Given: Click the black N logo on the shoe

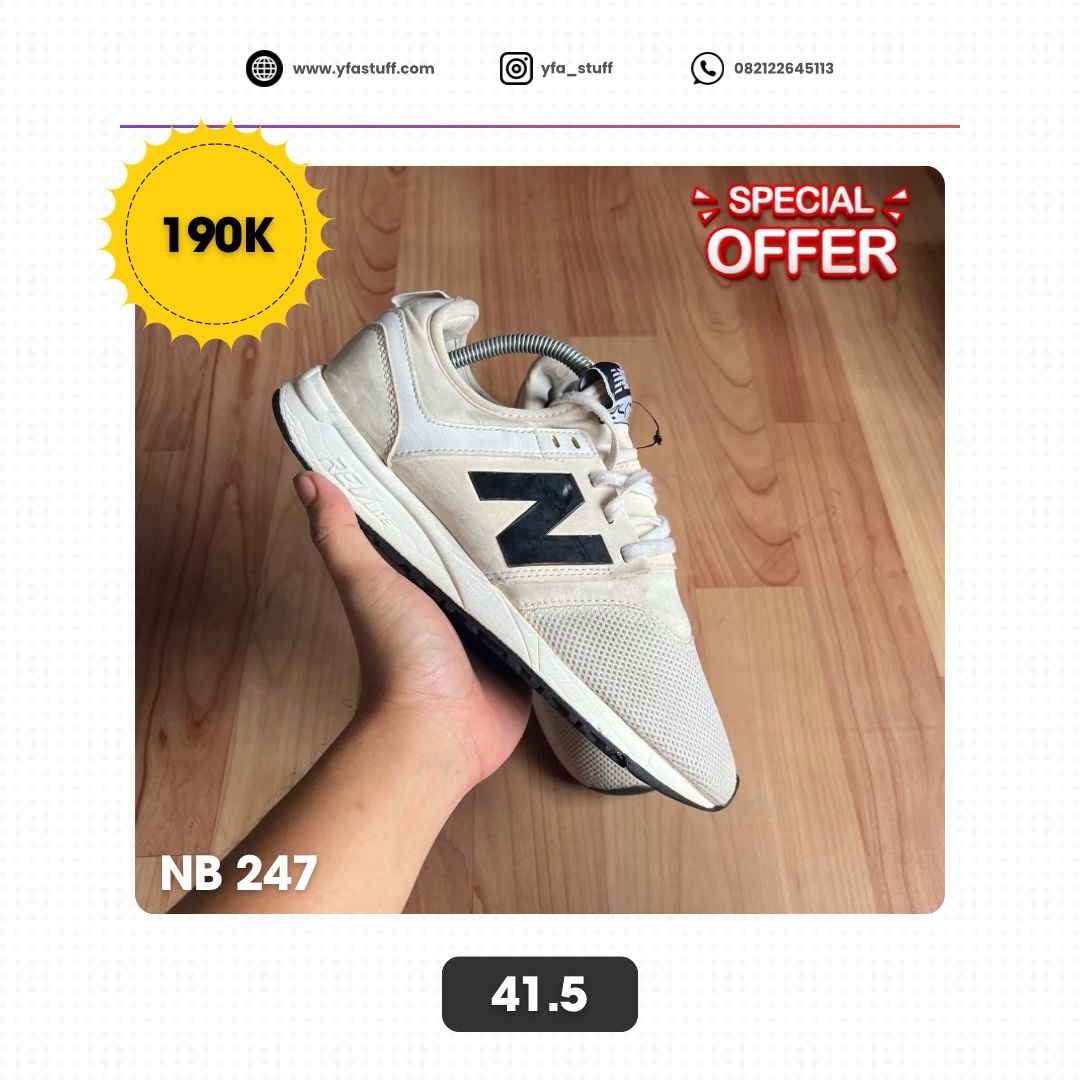Looking at the screenshot, I should [x=540, y=519].
